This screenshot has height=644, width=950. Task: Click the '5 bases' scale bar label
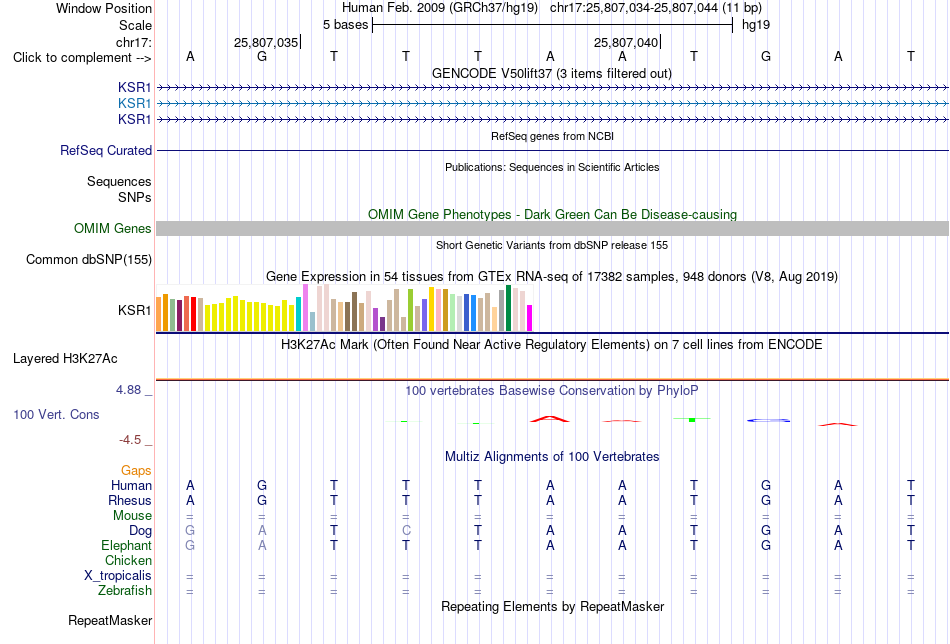point(345,25)
